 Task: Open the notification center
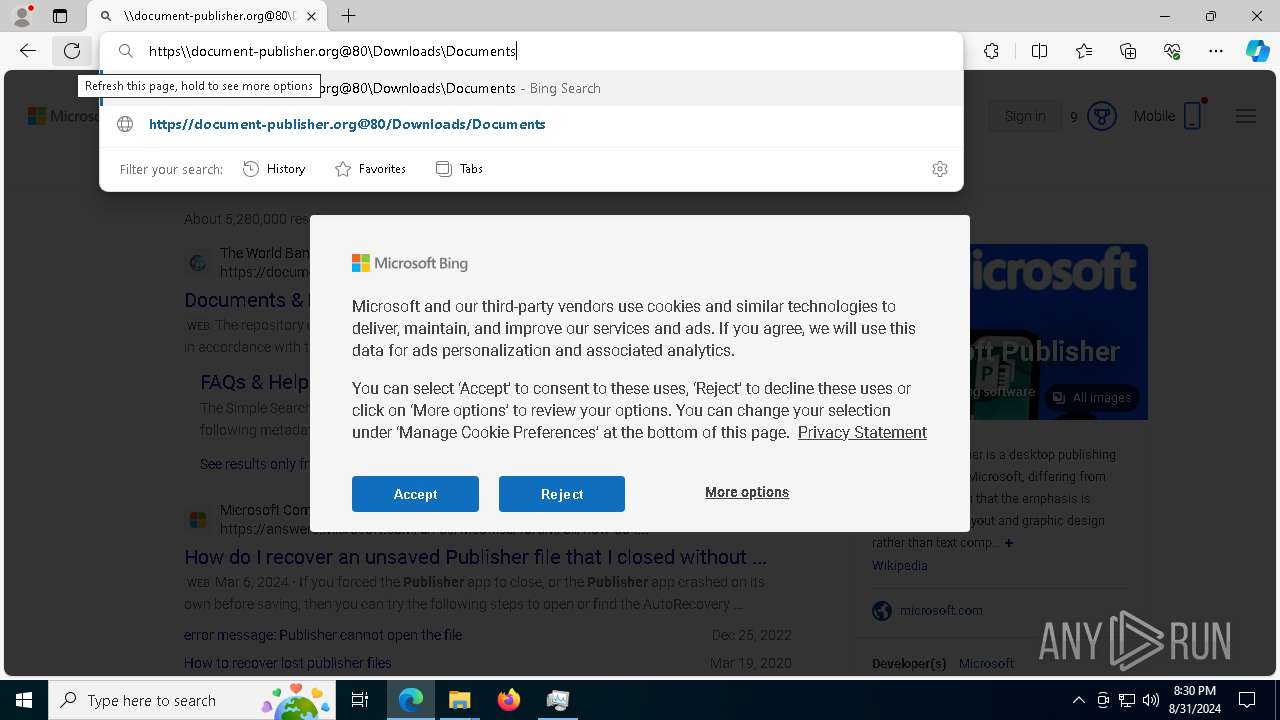coord(1247,700)
